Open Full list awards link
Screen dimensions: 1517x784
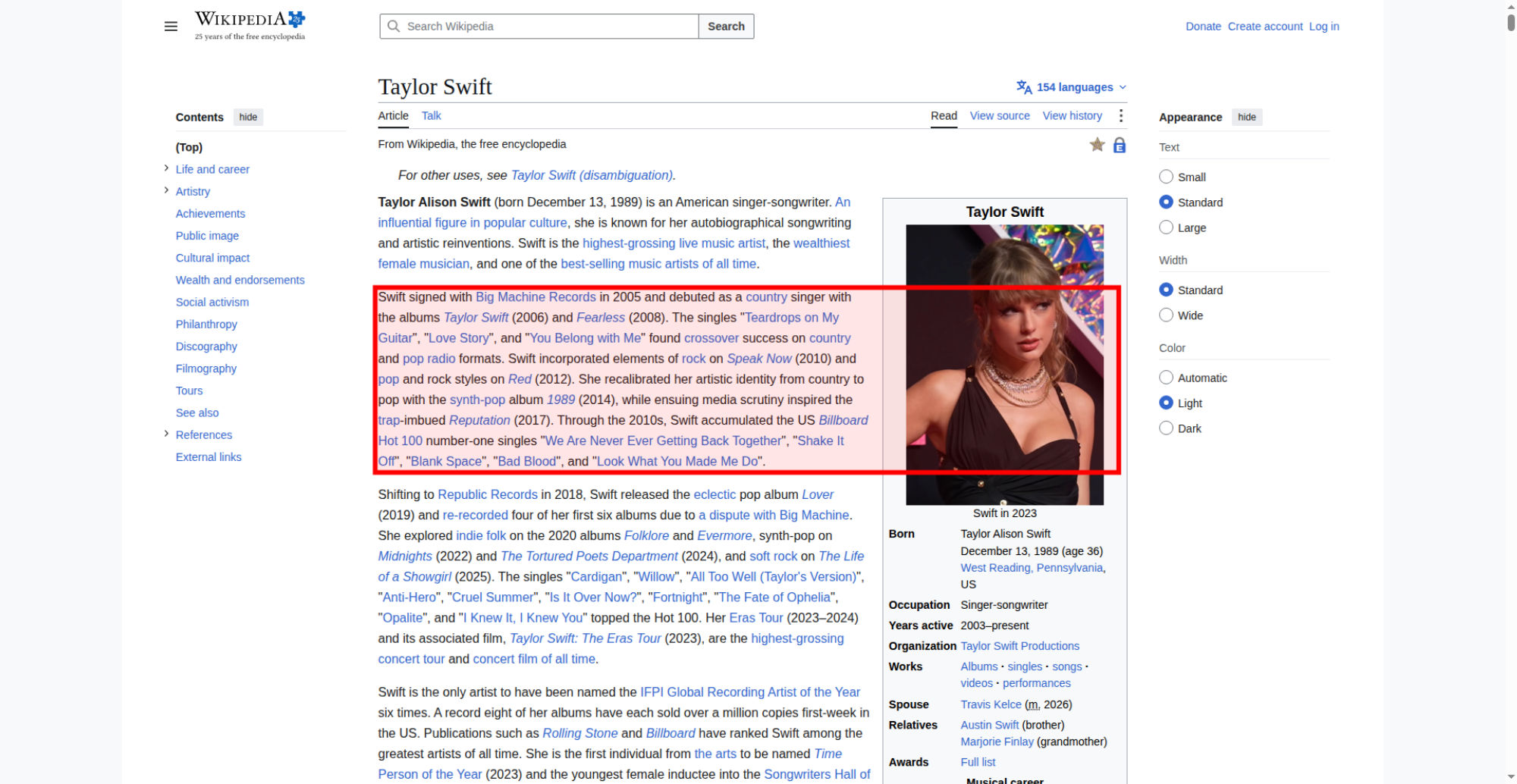tap(978, 762)
